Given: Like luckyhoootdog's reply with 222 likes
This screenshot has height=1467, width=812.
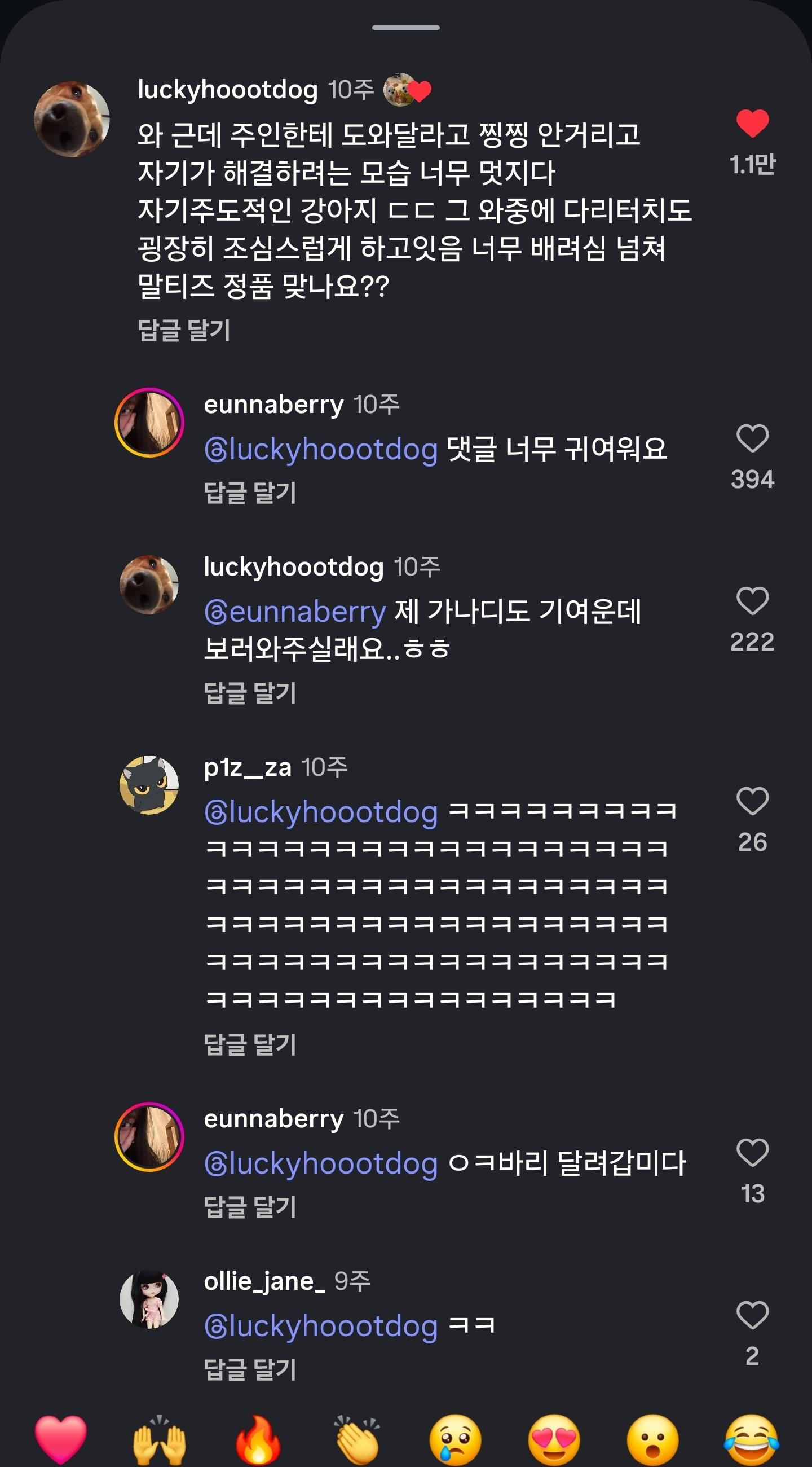Looking at the screenshot, I should point(752,601).
